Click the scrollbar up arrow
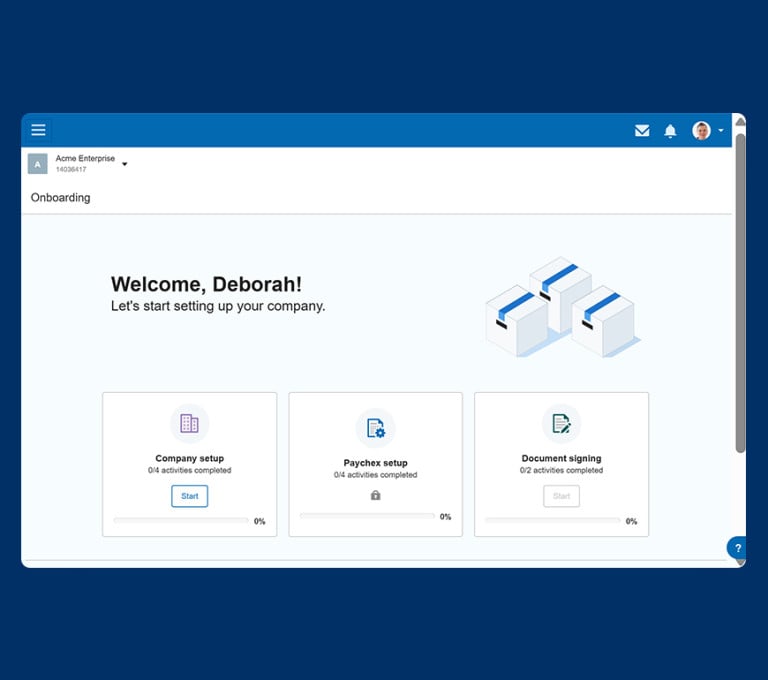The height and width of the screenshot is (680, 768). 741,121
